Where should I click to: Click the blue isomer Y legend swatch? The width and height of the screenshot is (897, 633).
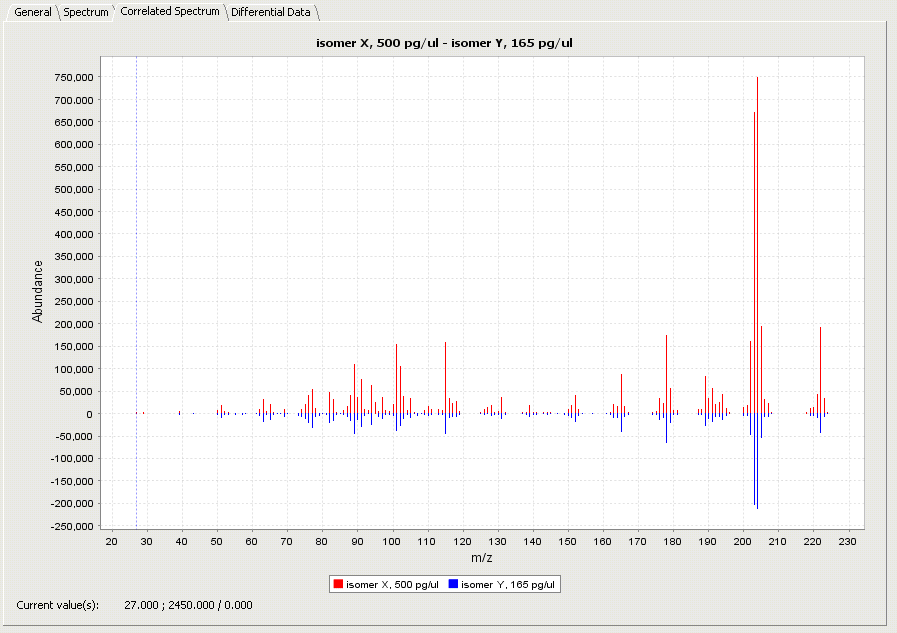(452, 584)
